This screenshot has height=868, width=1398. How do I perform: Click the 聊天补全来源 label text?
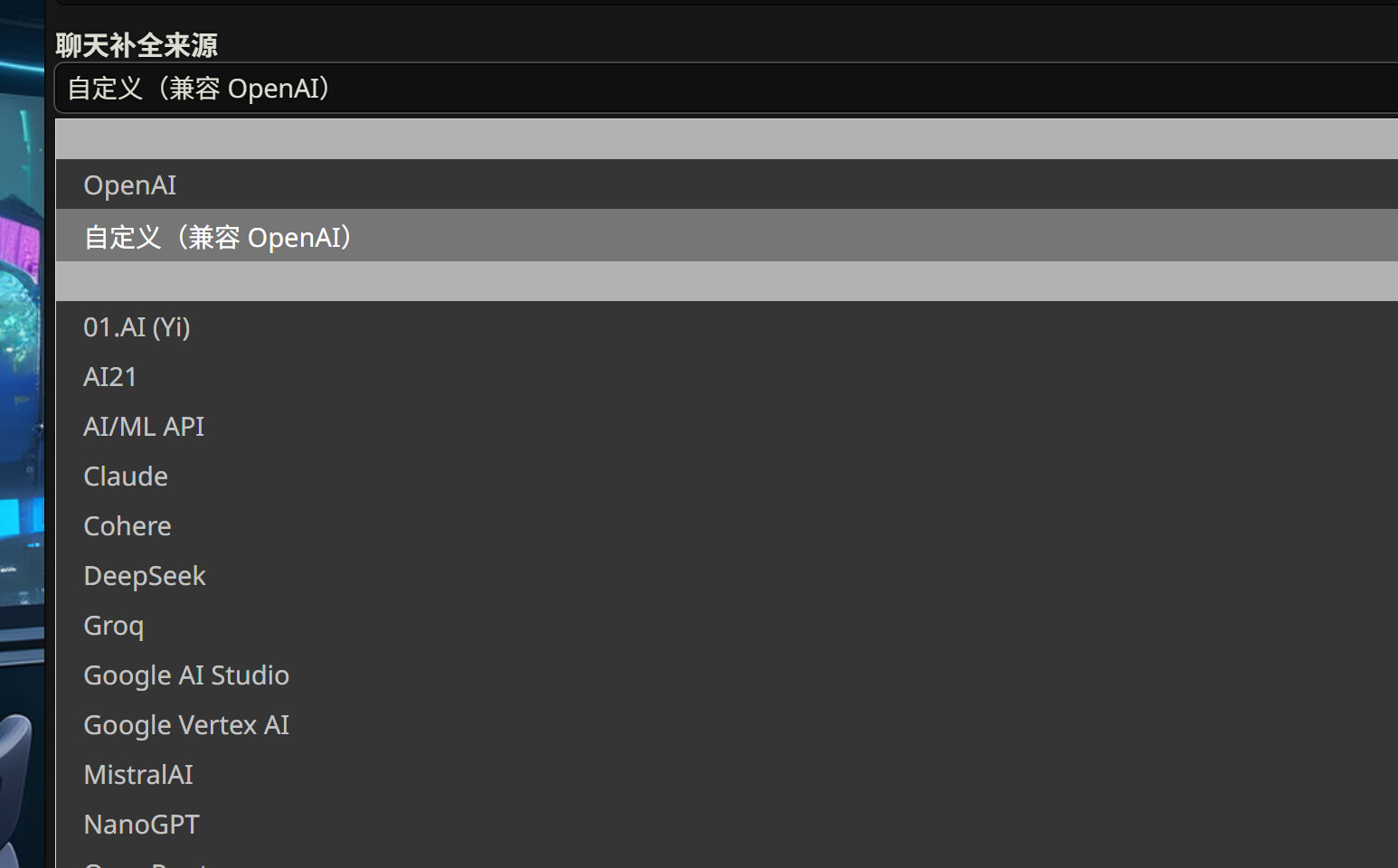coord(137,45)
